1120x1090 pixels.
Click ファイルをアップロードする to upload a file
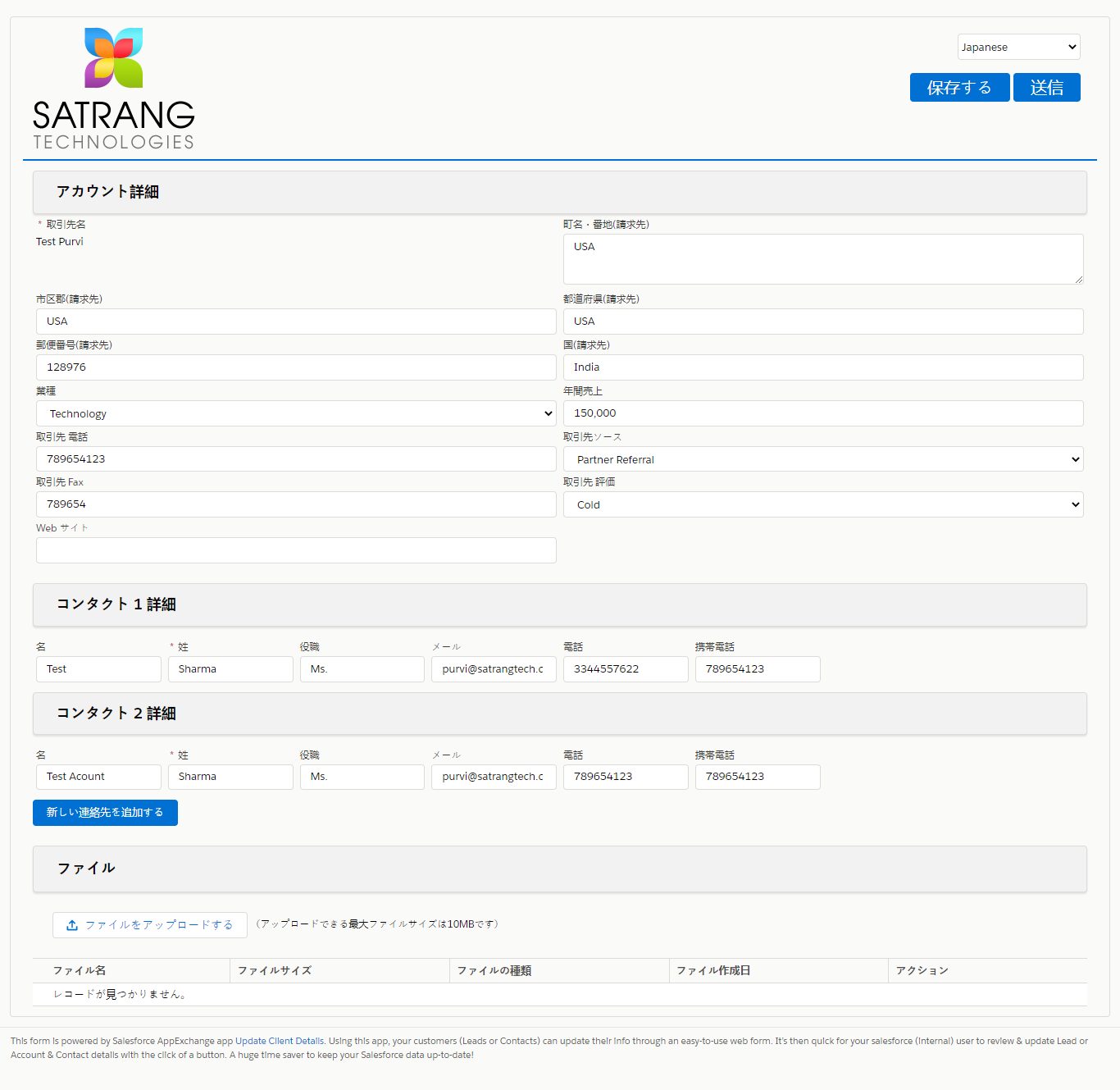pos(150,924)
